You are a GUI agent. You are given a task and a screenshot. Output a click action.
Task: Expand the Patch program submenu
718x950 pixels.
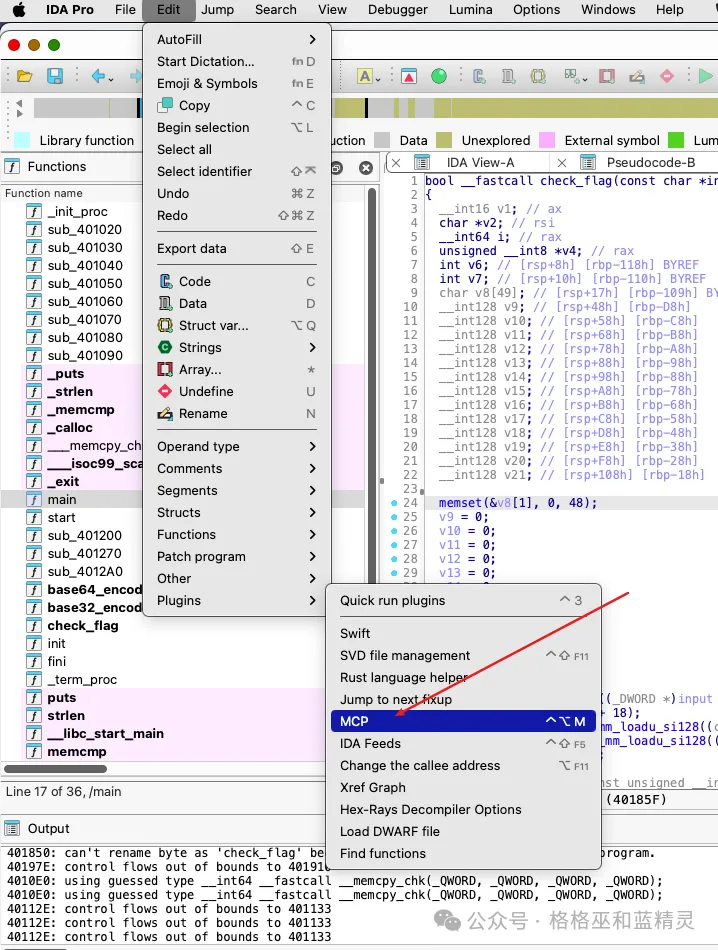[236, 557]
